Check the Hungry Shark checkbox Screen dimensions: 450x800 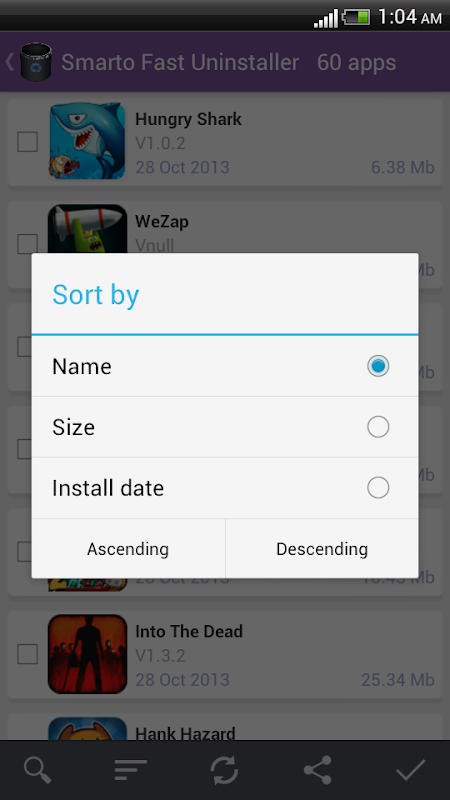(28, 141)
